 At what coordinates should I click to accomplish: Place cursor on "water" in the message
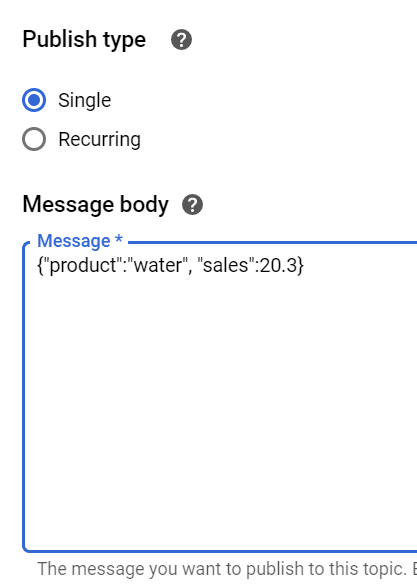pos(158,266)
